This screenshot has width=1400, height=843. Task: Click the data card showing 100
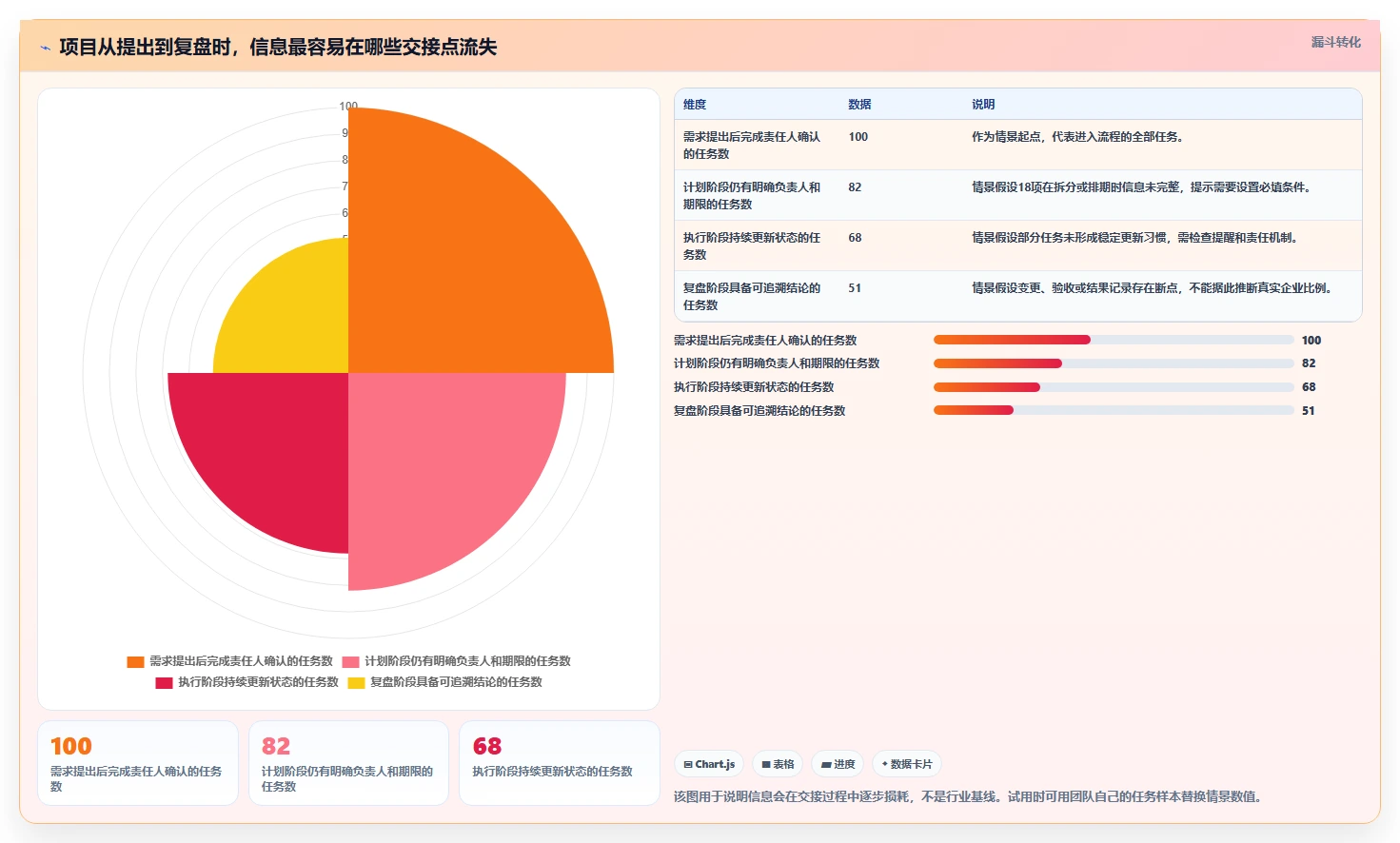138,763
